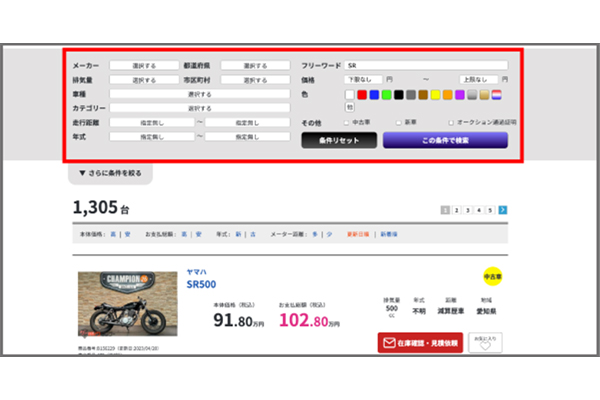
Task: Add SR500 to favorites with heart icon
Action: click(x=485, y=342)
